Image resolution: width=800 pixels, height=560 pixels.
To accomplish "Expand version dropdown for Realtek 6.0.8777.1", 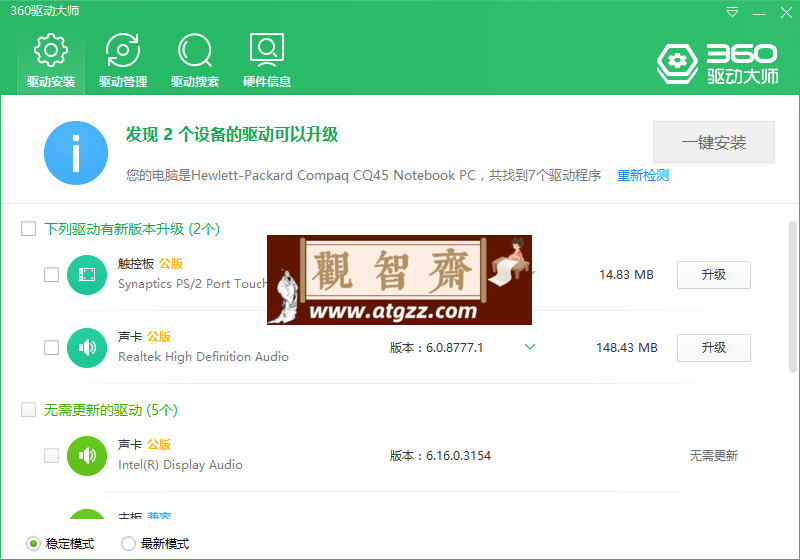I will (x=530, y=347).
